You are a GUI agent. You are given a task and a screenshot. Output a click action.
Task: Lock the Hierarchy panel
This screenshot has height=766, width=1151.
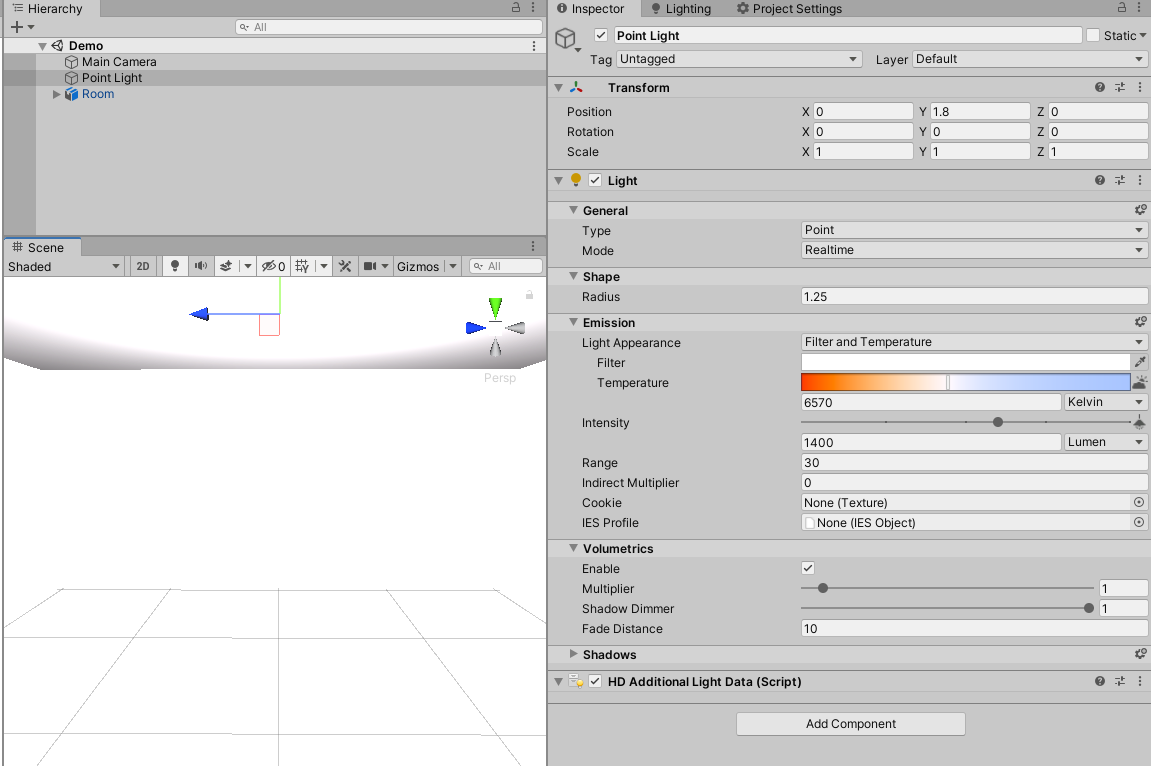click(x=516, y=7)
